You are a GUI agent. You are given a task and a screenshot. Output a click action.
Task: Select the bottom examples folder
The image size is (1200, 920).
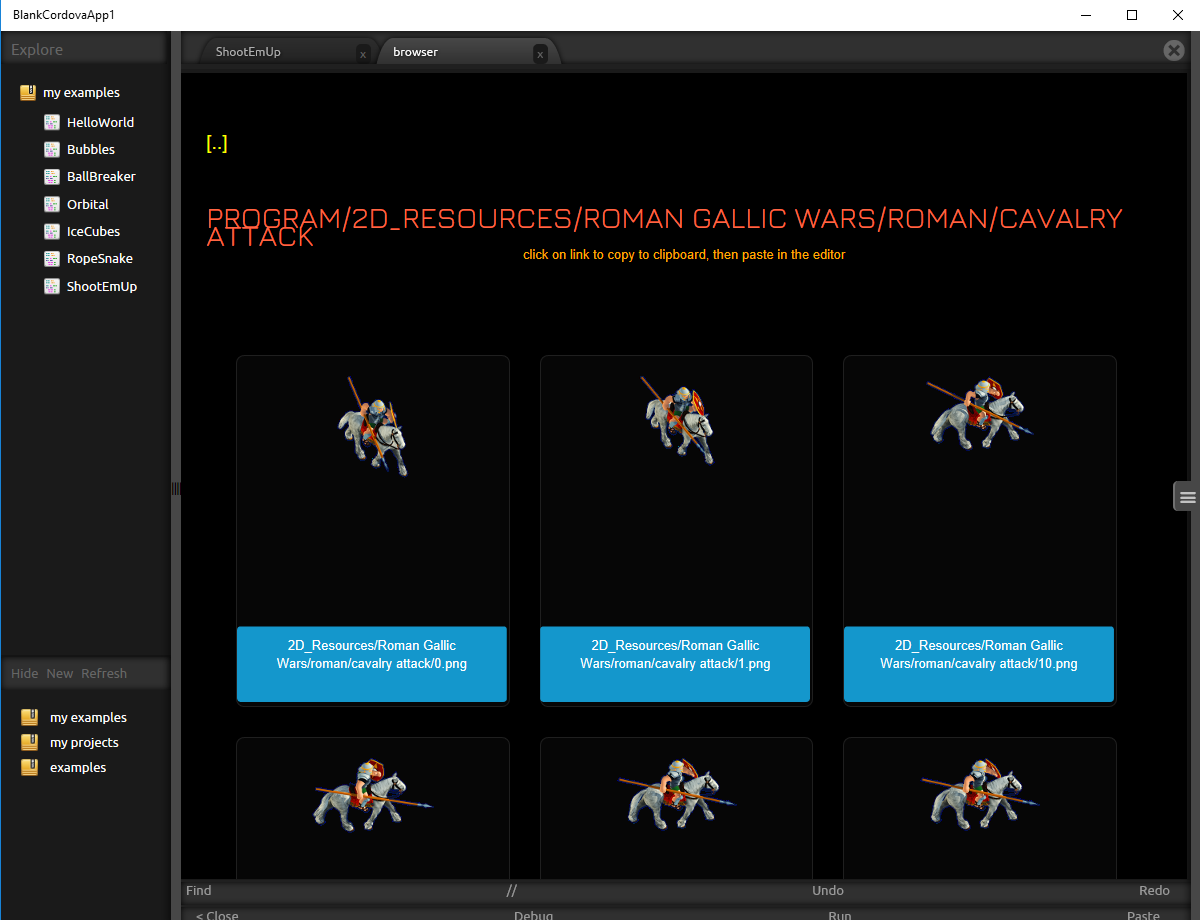(78, 767)
